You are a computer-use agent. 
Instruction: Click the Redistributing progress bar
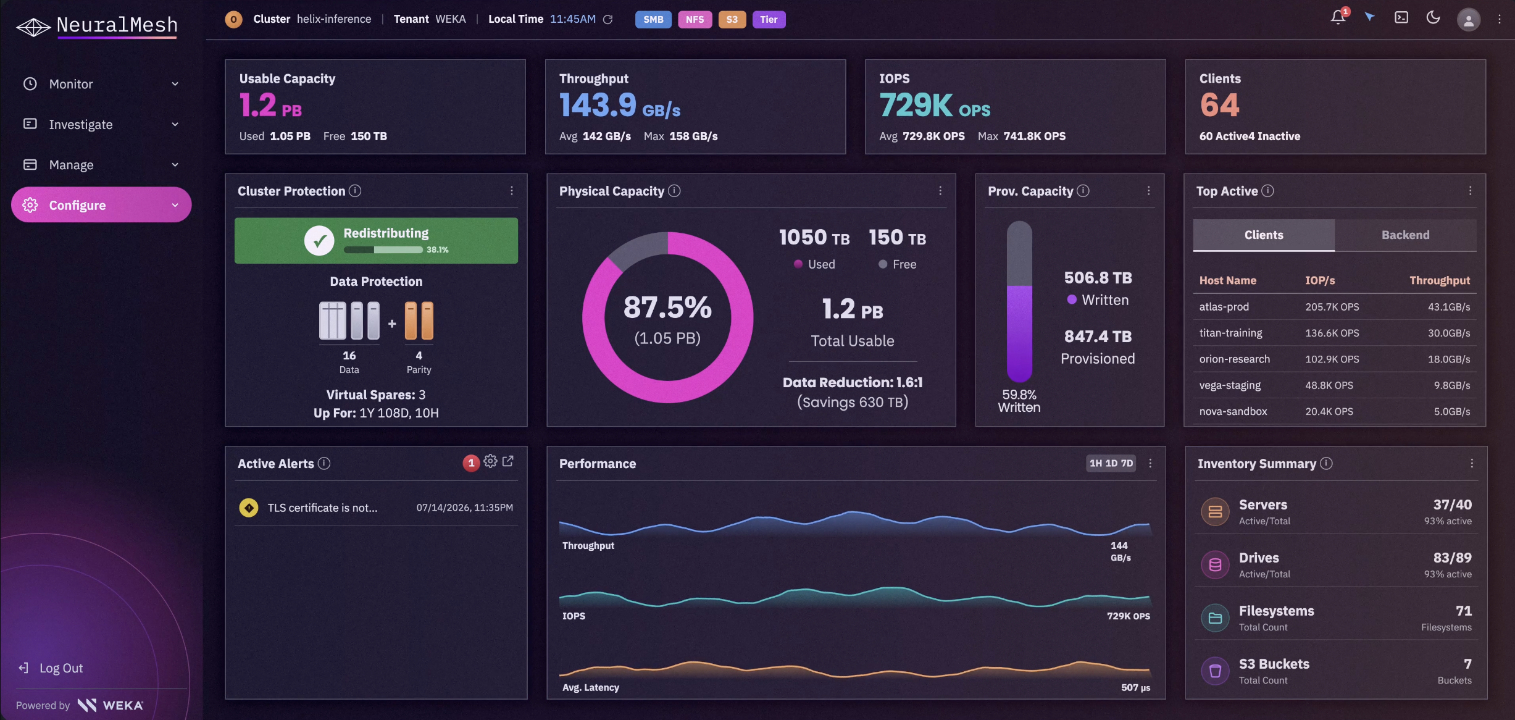[383, 249]
